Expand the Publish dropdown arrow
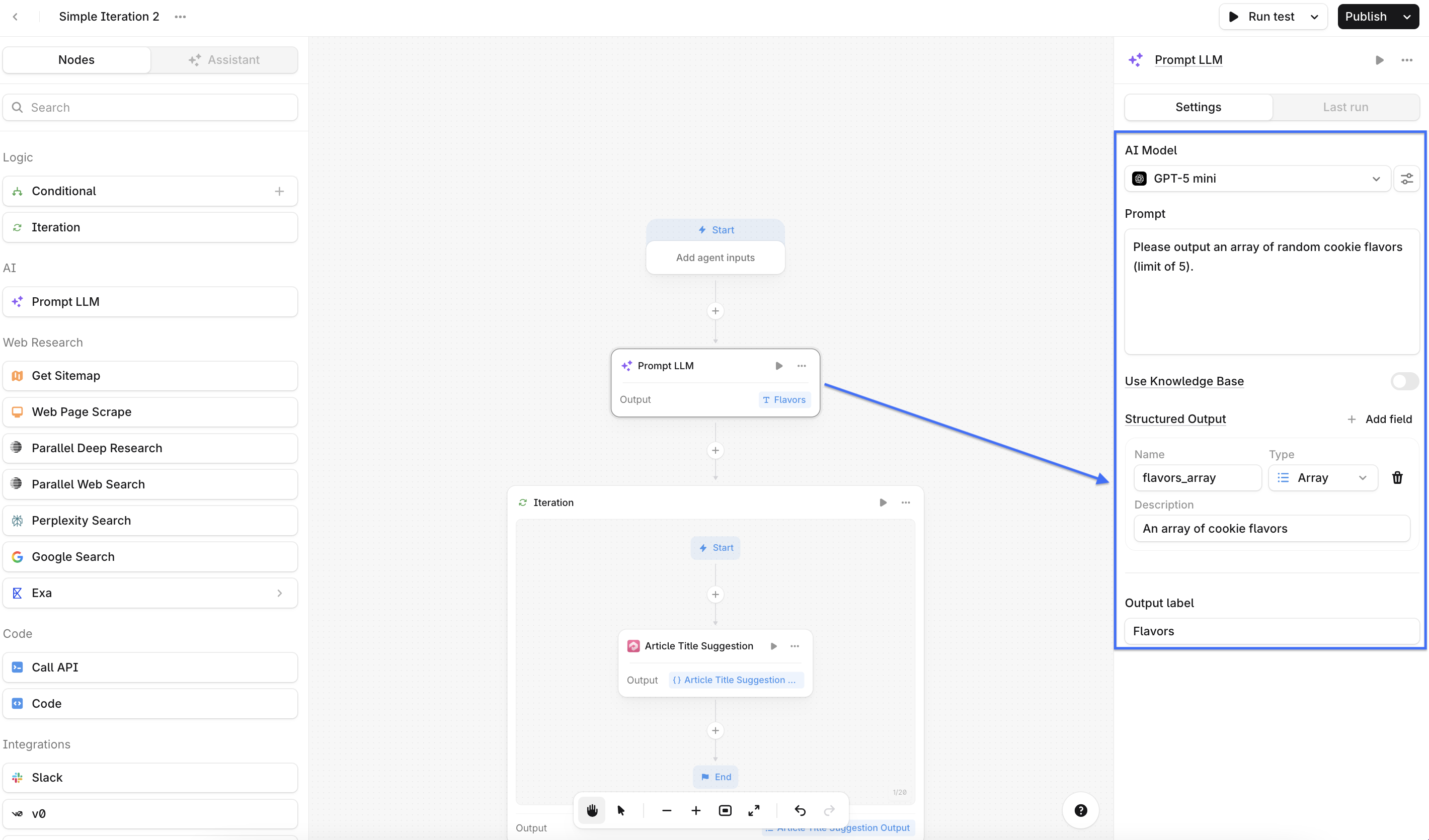1429x840 pixels. point(1407,17)
